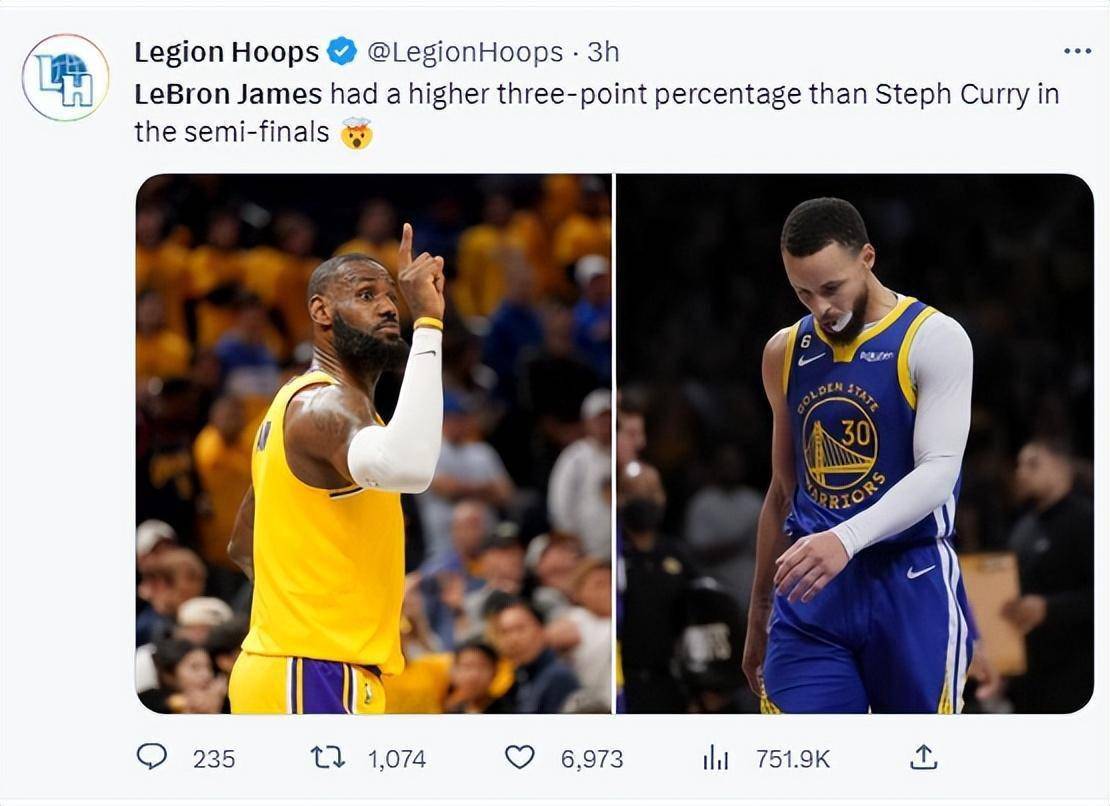1110x806 pixels.
Task: Click the share upload arrow icon
Action: pyautogui.click(x=923, y=757)
